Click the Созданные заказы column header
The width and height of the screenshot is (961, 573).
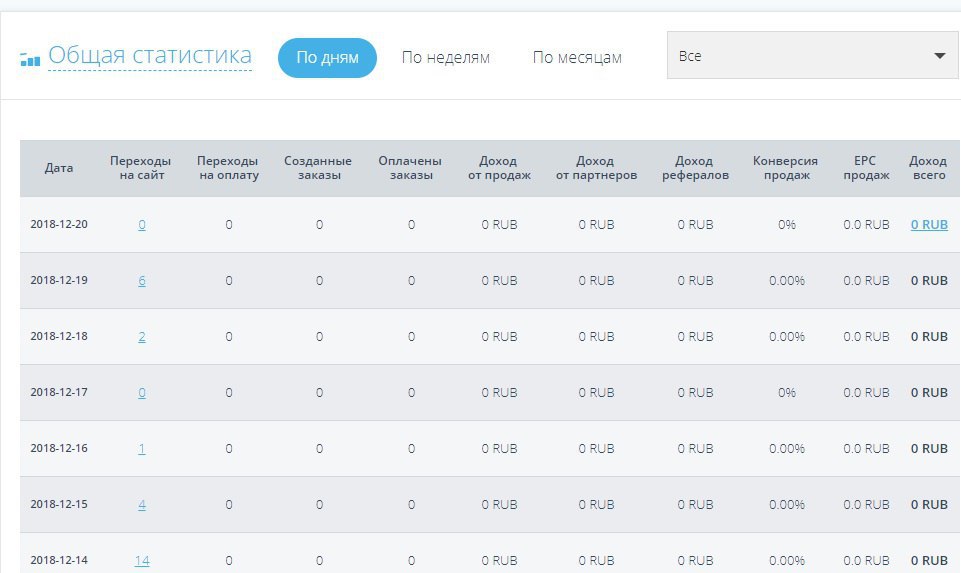coord(318,168)
